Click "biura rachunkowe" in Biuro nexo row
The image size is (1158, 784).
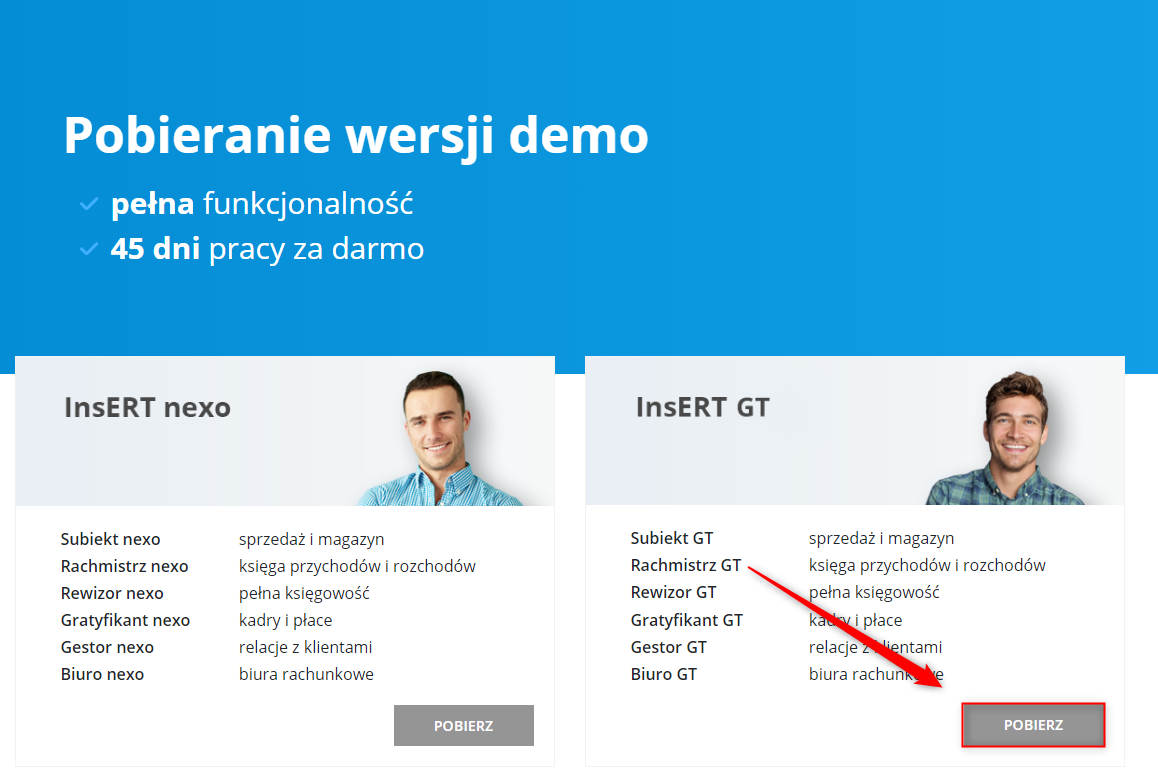(x=306, y=674)
